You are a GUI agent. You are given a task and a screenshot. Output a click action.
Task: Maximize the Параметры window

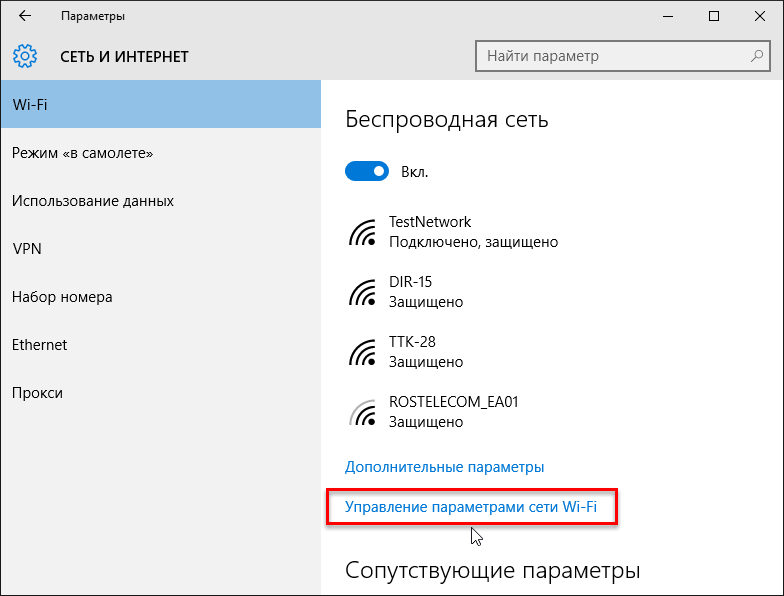click(713, 17)
